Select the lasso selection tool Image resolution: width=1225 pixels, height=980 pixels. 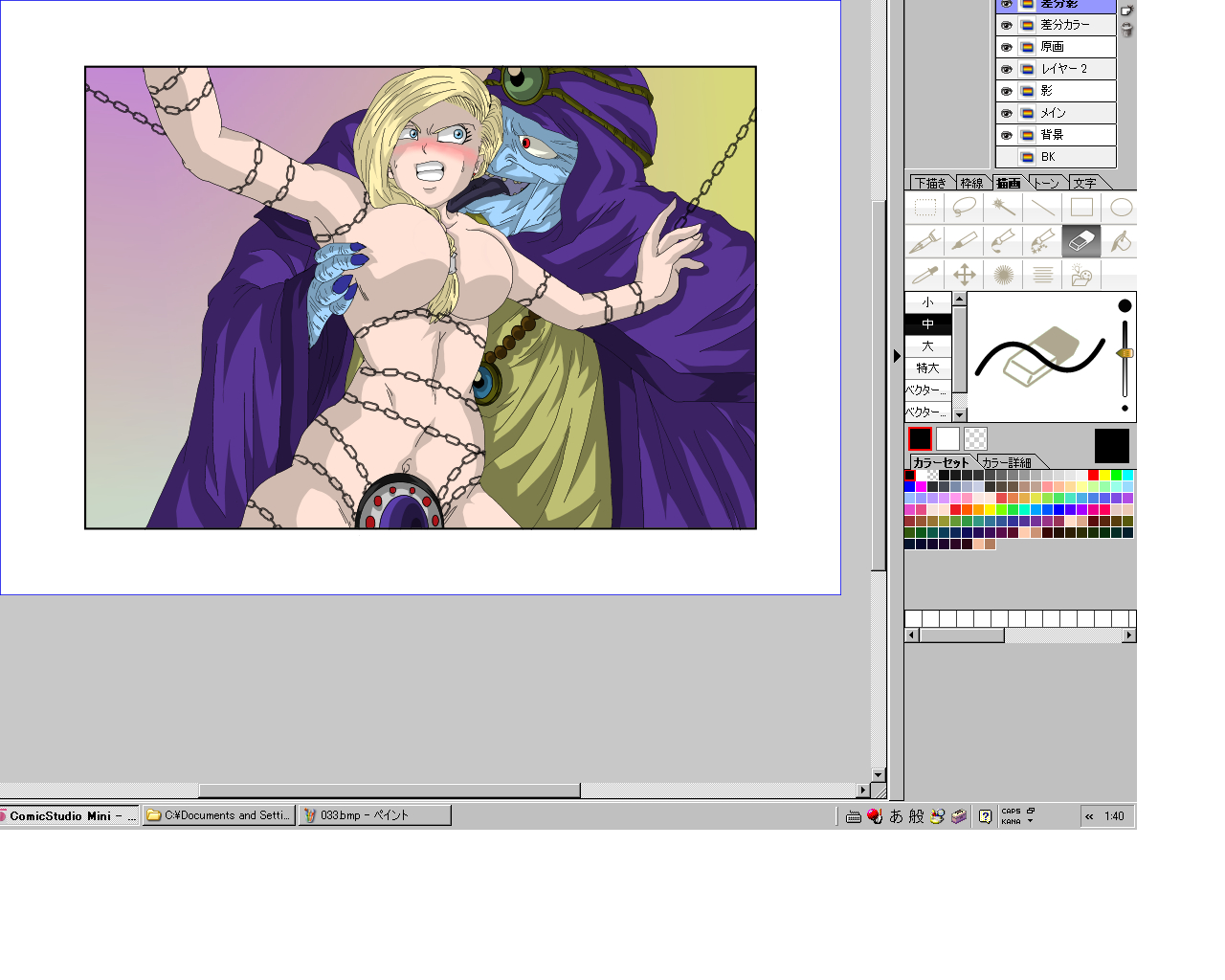click(x=964, y=208)
